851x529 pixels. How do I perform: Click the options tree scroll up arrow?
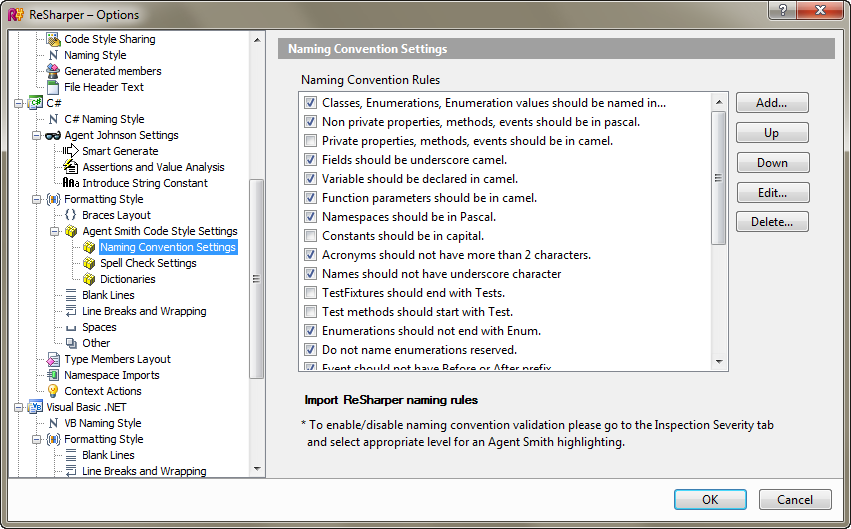coord(257,40)
